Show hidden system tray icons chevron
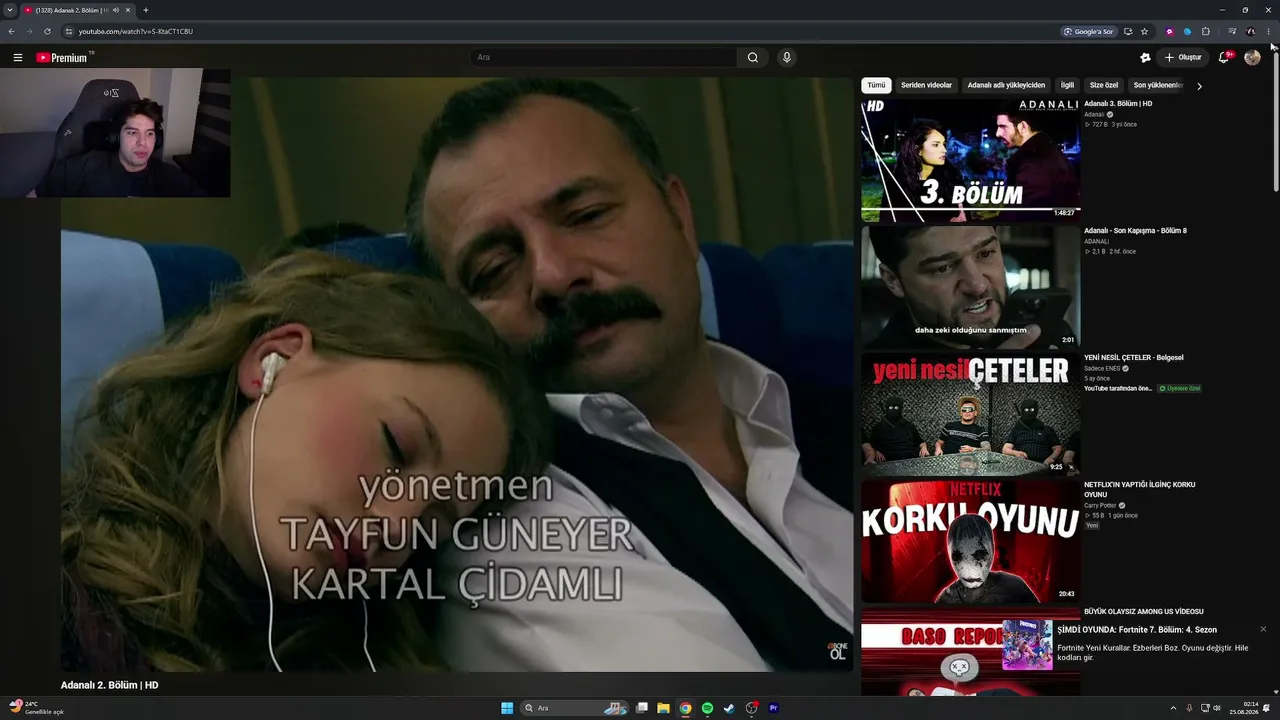Image resolution: width=1280 pixels, height=720 pixels. (1174, 708)
